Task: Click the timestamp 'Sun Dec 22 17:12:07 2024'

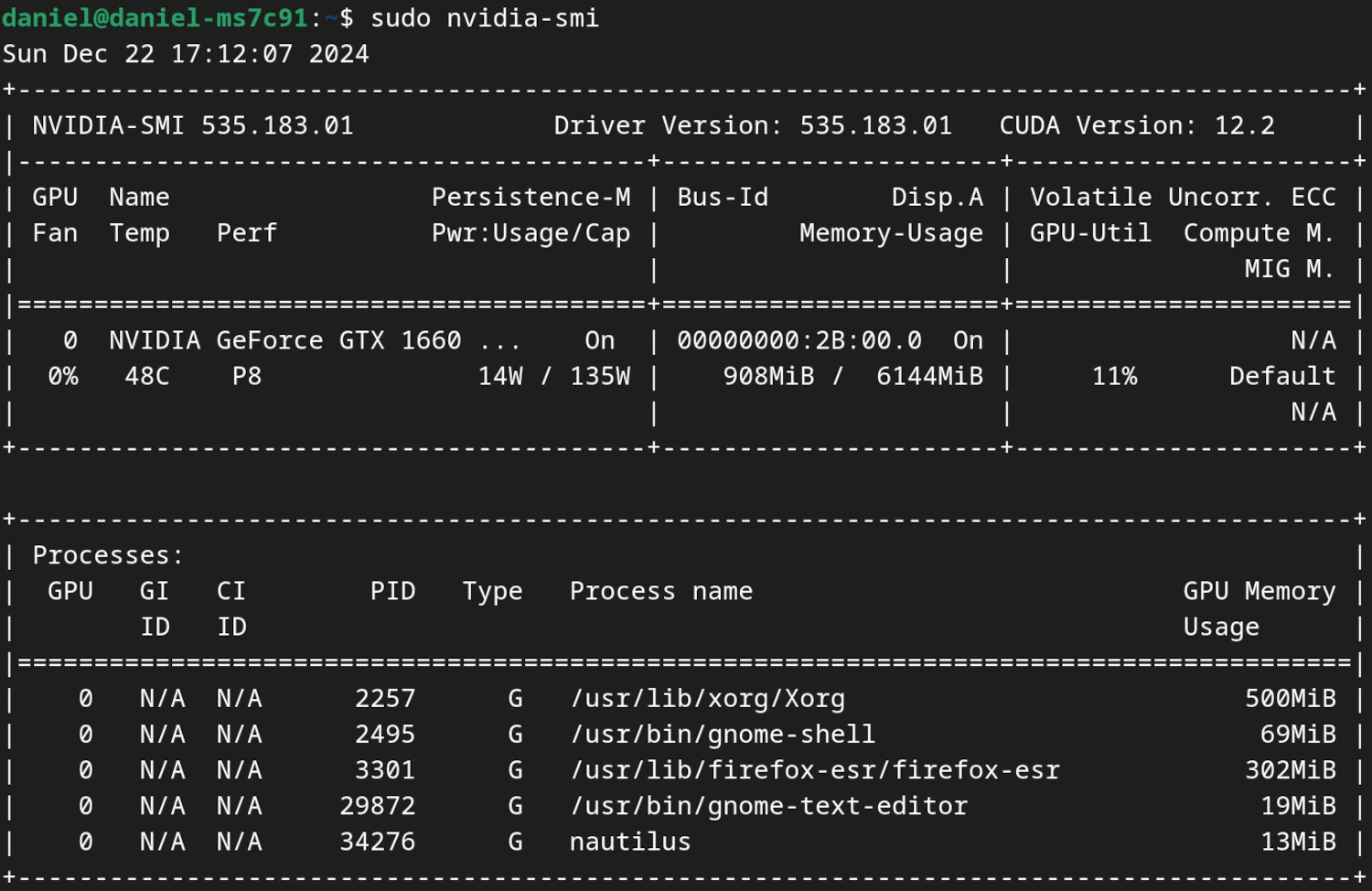Action: (x=186, y=54)
